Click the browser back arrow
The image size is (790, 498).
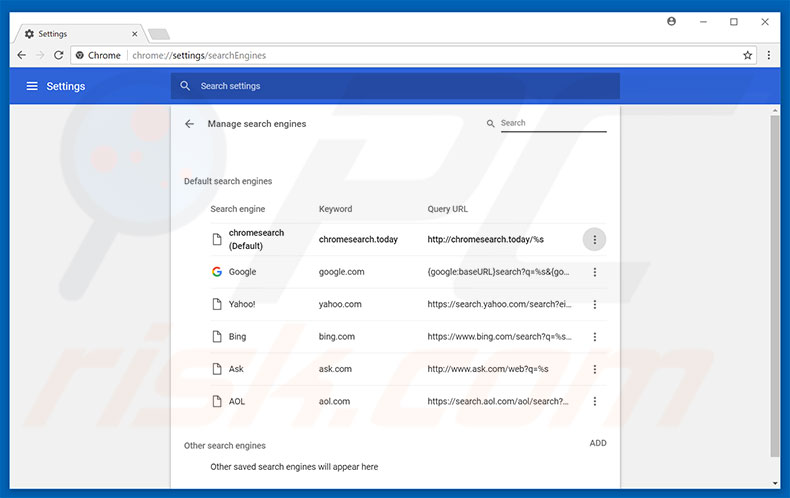click(22, 55)
